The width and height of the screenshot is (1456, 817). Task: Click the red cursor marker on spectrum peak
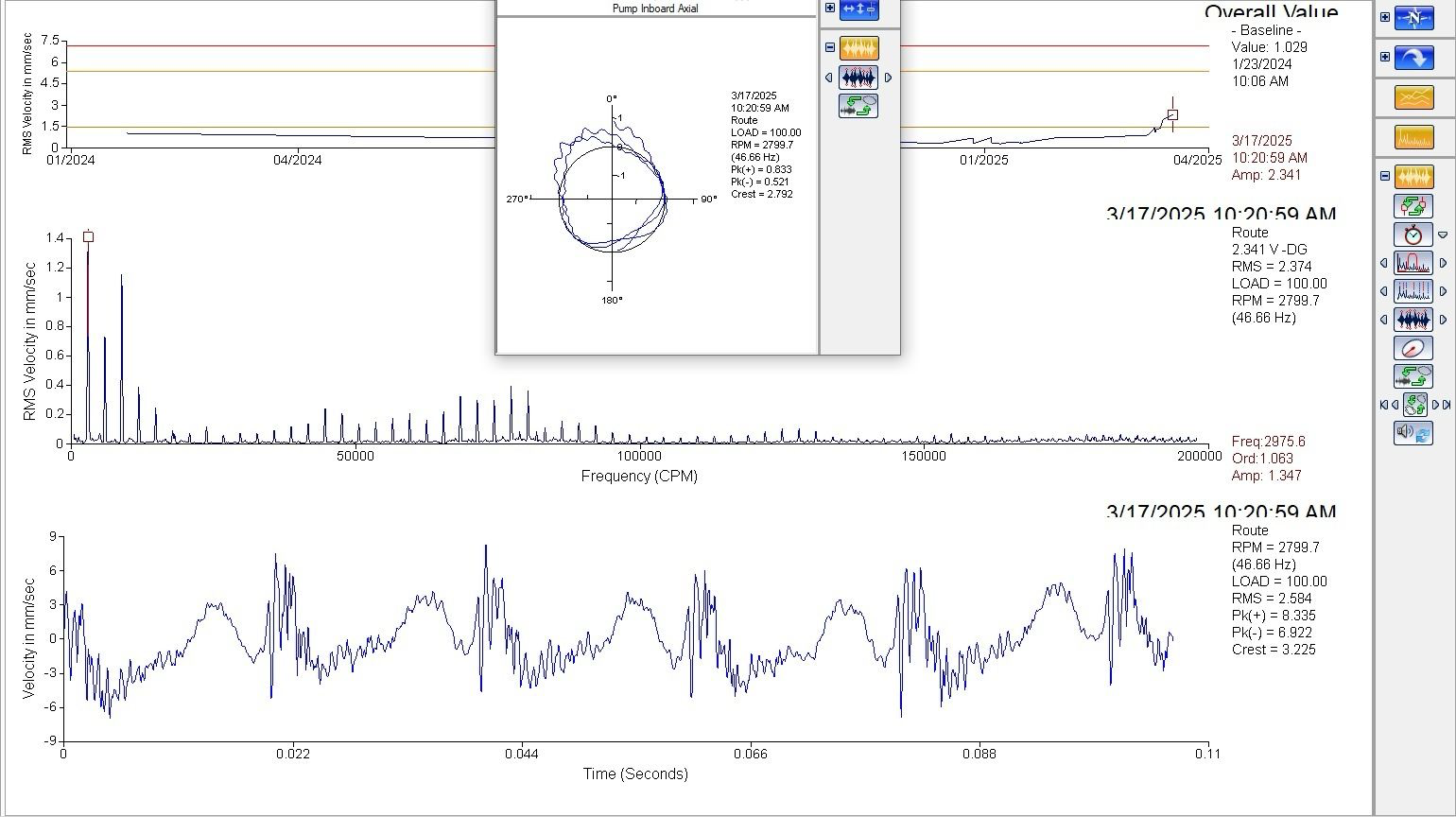click(x=88, y=236)
